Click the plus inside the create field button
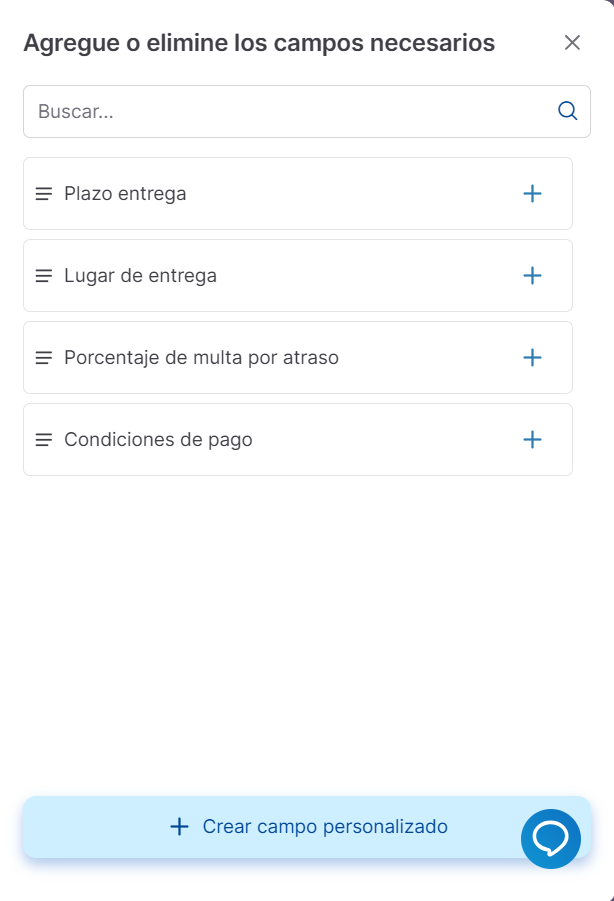Viewport: 614px width, 901px height. pos(179,827)
